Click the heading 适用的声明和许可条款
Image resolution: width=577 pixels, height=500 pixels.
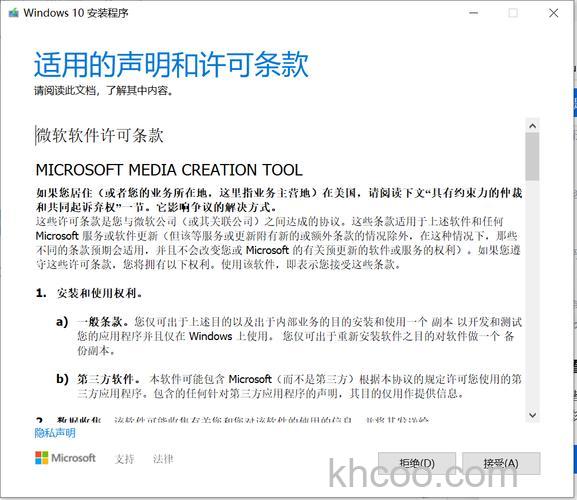pos(171,65)
